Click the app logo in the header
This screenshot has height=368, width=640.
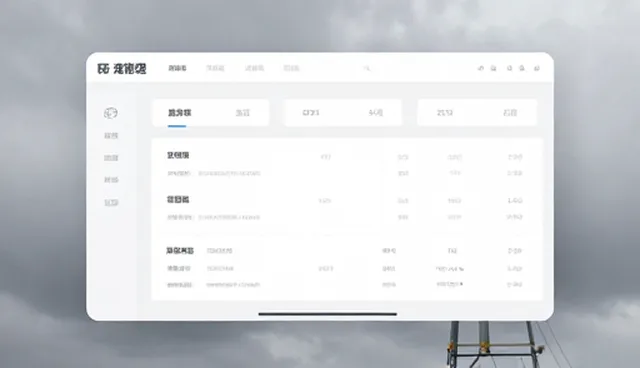[x=122, y=69]
